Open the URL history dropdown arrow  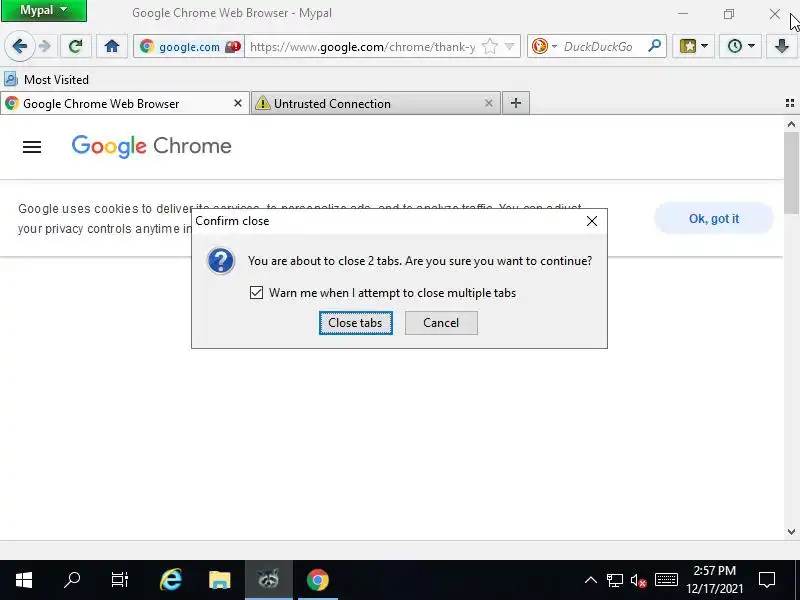509,46
